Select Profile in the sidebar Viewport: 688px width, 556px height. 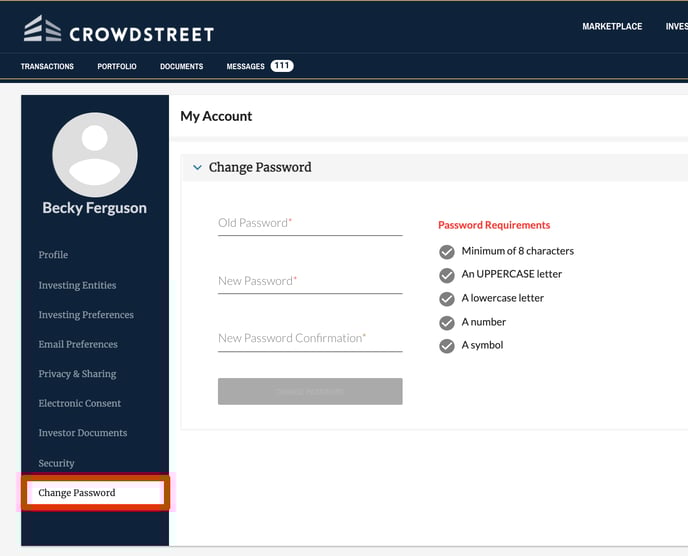(53, 255)
